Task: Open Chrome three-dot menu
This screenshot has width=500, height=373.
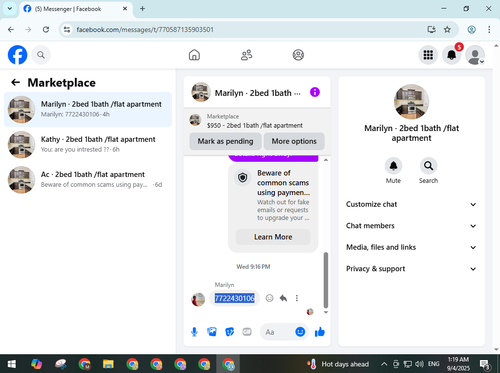Action: (x=489, y=29)
